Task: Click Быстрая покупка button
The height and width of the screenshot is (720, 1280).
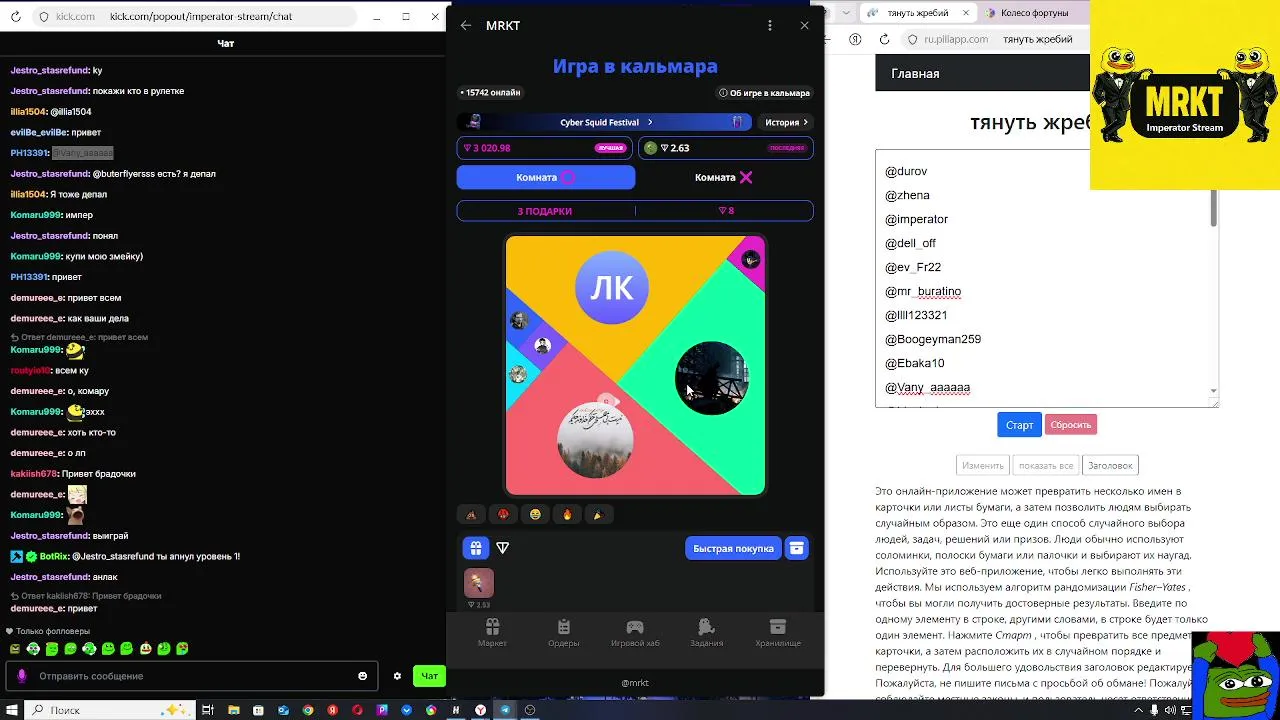Action: [x=733, y=548]
